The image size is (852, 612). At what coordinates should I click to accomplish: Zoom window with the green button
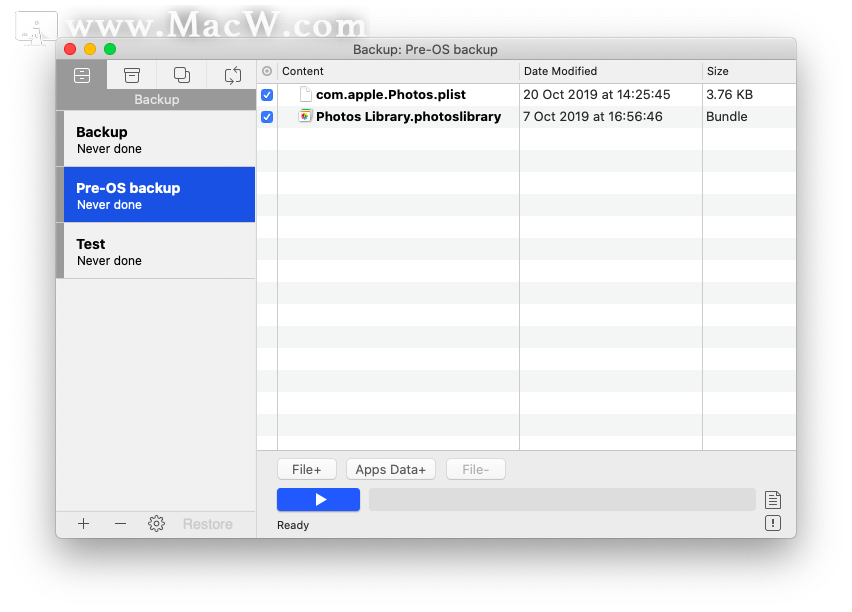pos(110,49)
